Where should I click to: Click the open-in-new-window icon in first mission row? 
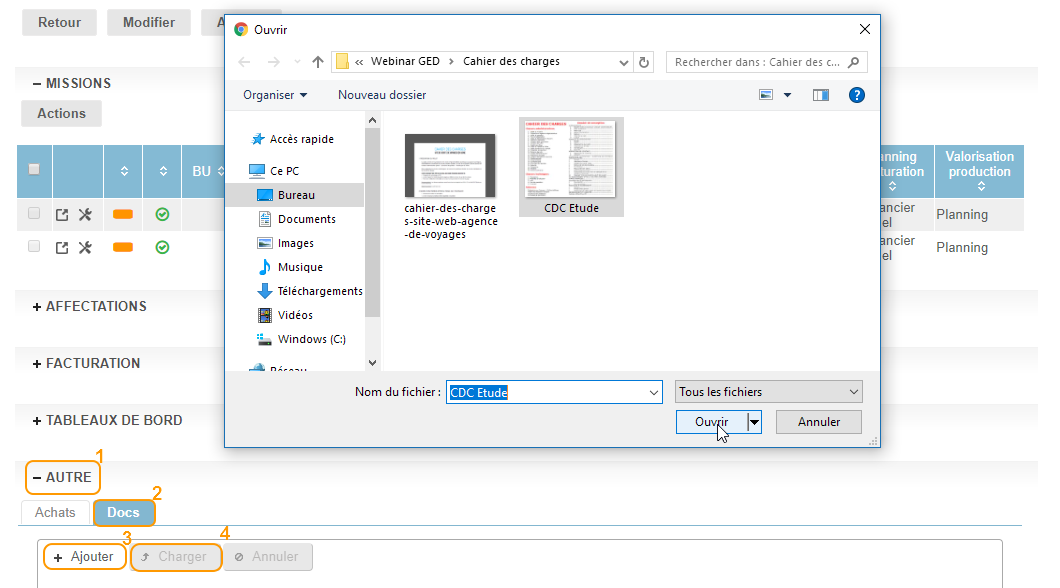[62, 214]
